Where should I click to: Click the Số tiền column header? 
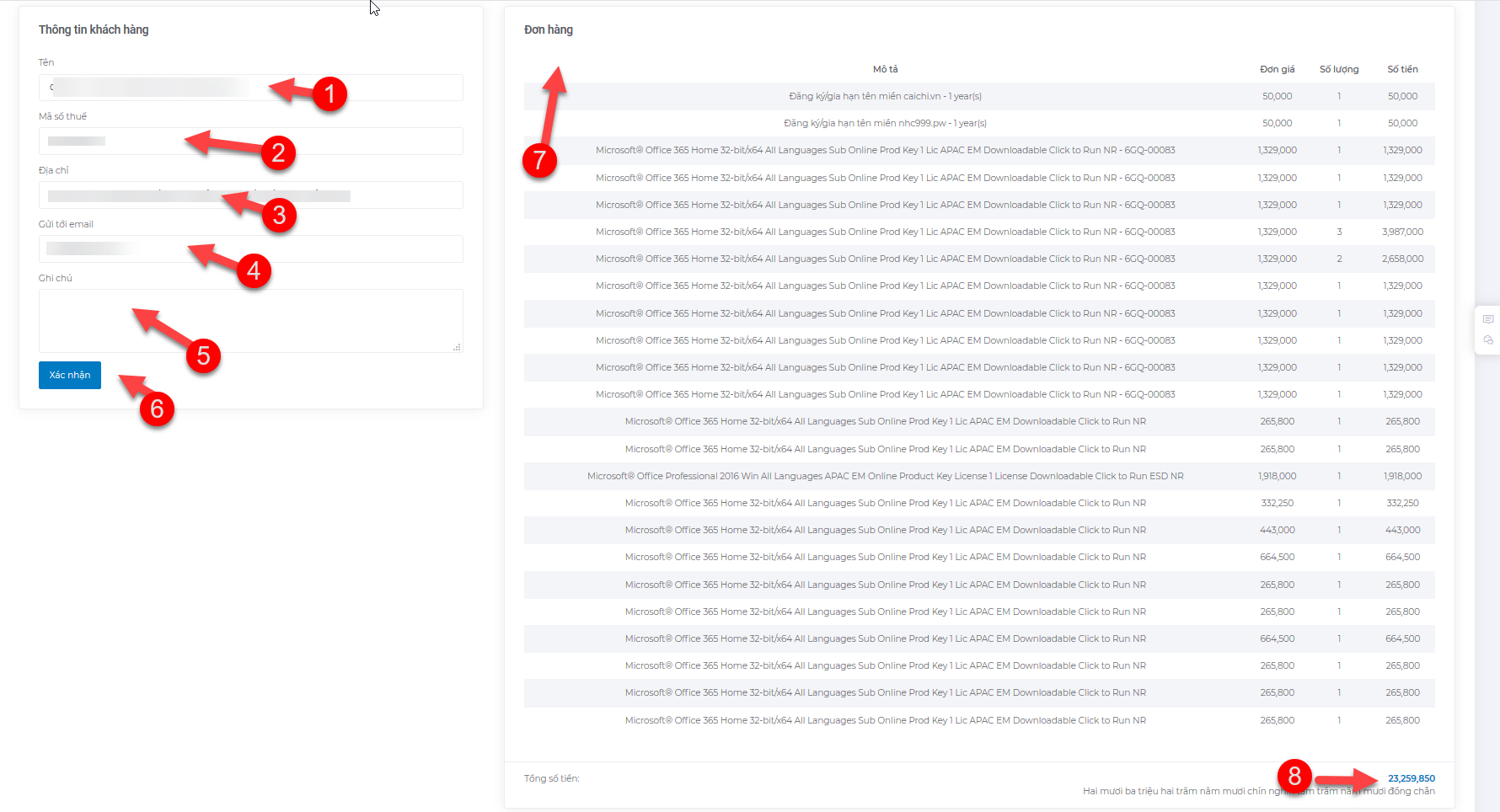click(x=1403, y=69)
